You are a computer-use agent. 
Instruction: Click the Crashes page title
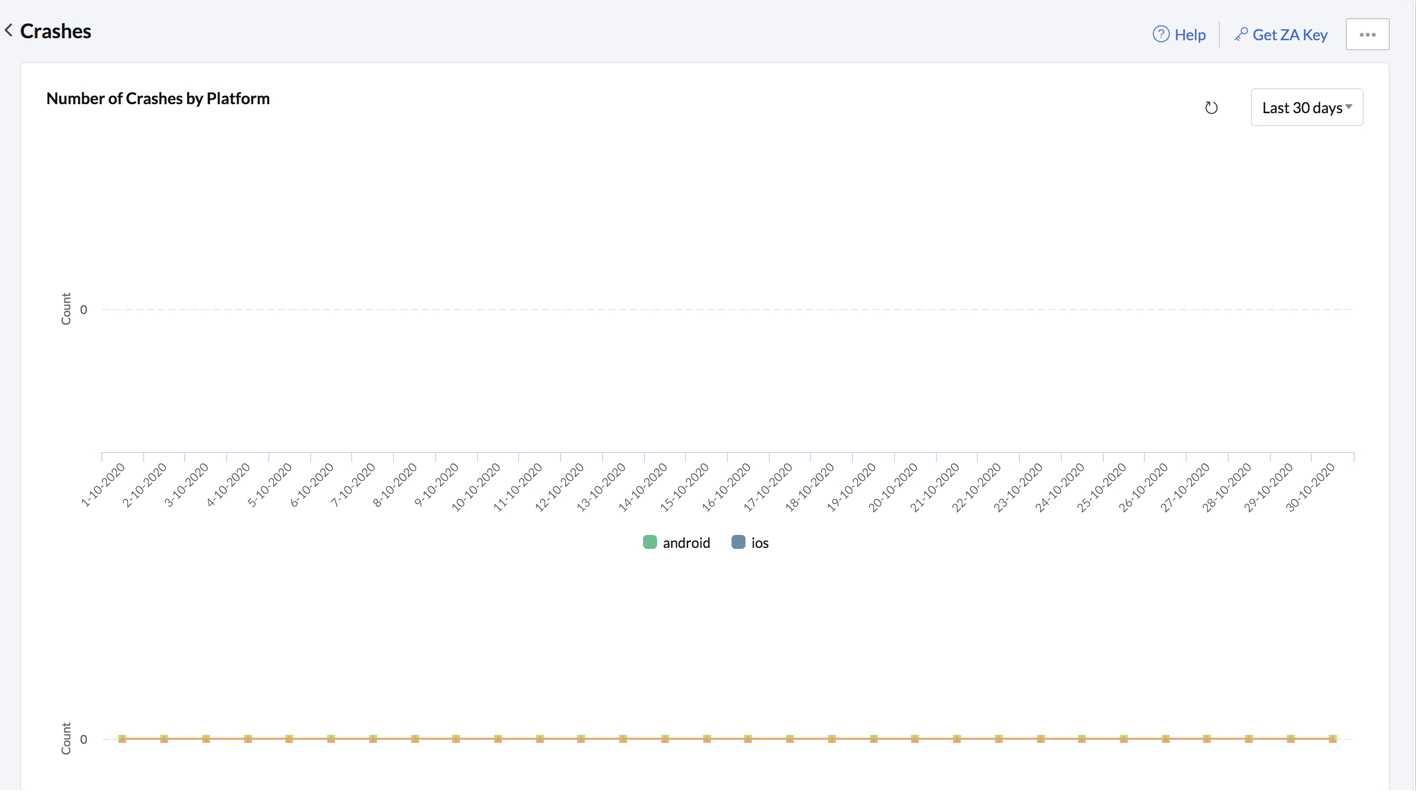[56, 31]
